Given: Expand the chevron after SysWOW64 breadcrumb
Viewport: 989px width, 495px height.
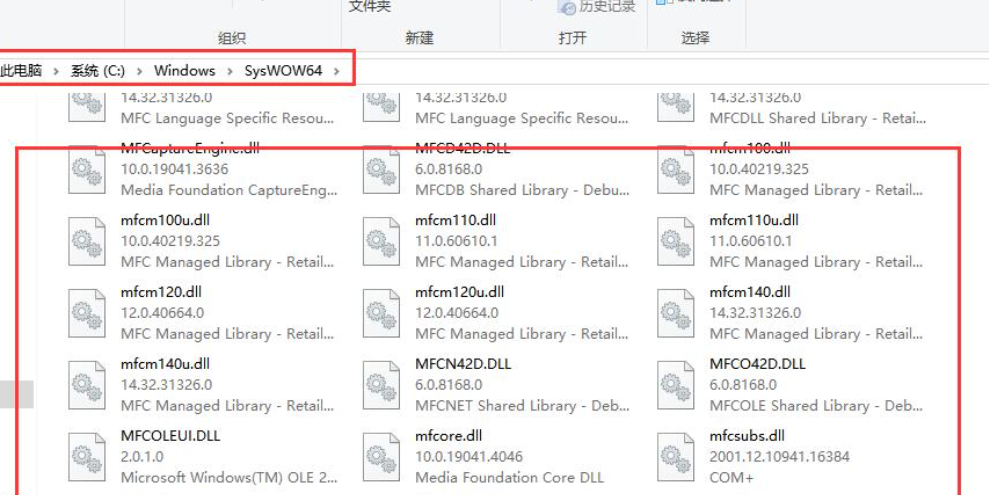Looking at the screenshot, I should click(336, 71).
